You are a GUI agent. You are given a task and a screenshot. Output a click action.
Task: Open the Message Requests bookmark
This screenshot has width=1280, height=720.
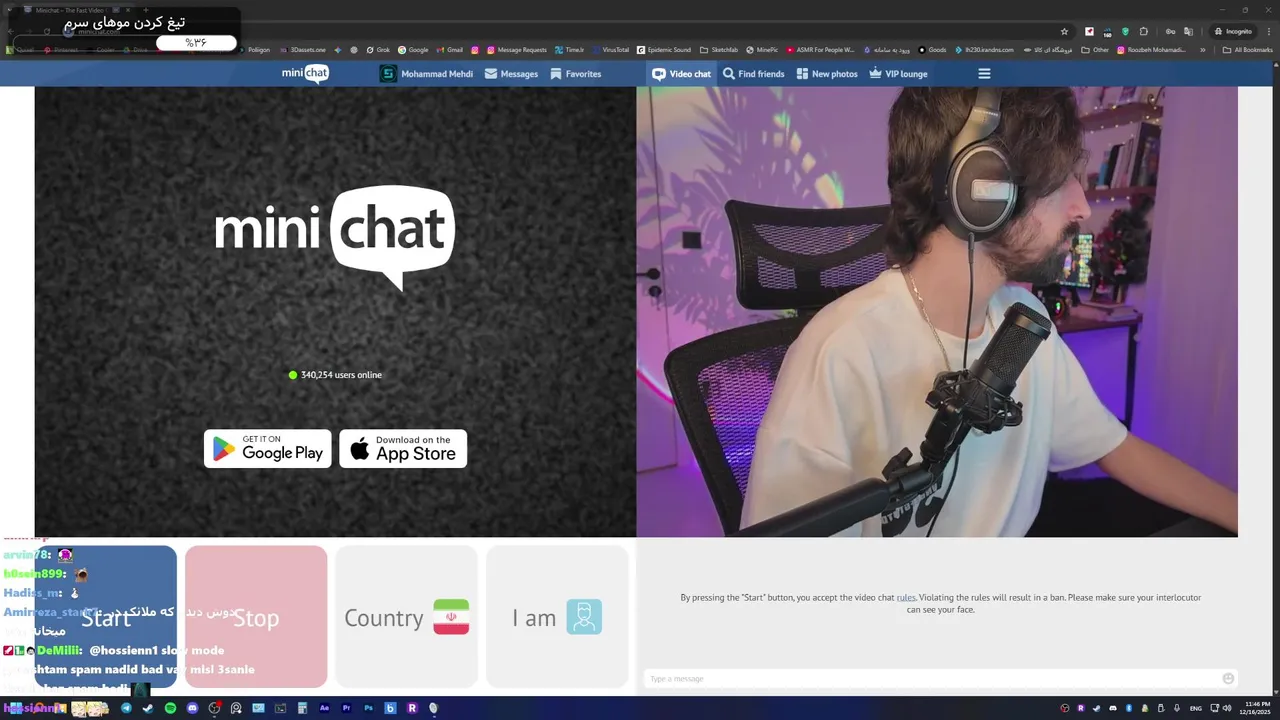516,49
